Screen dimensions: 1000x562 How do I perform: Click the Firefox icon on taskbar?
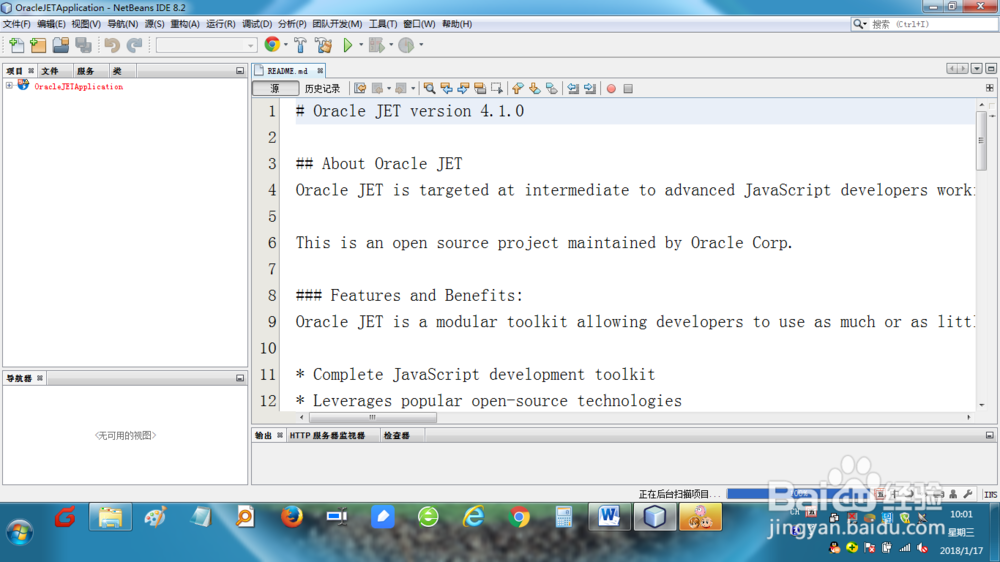[292, 517]
